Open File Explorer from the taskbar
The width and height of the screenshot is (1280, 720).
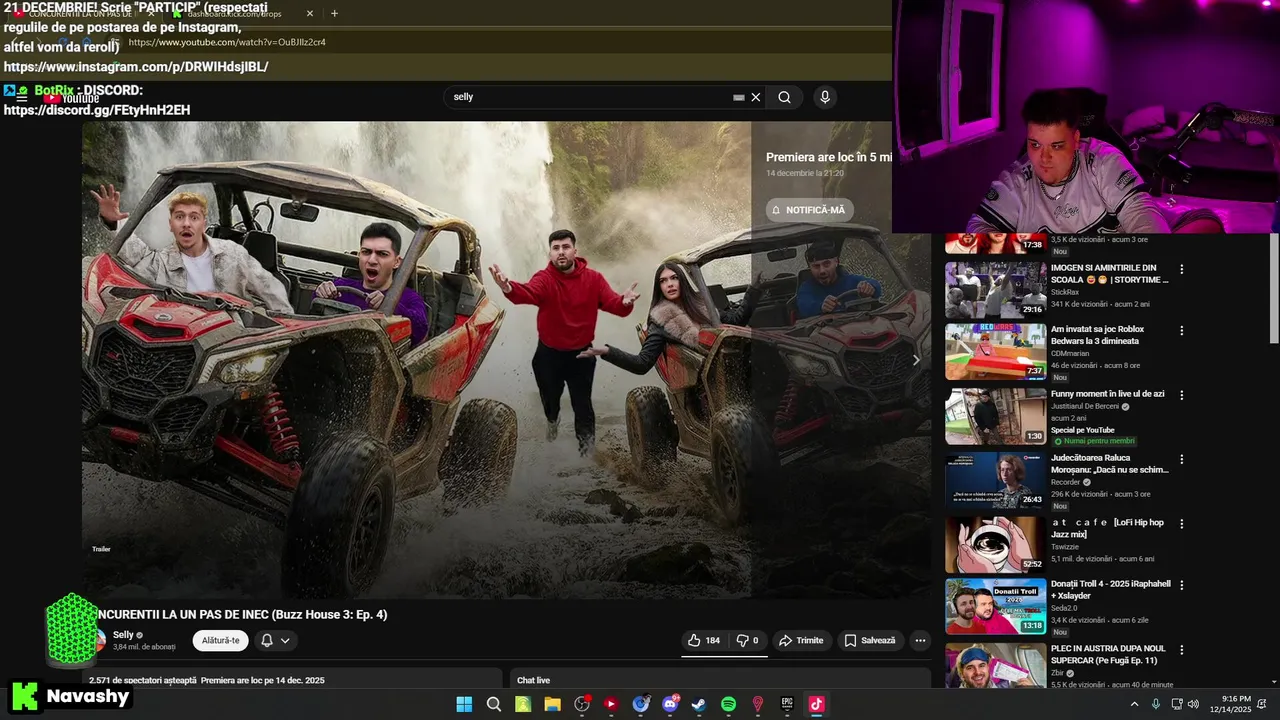click(x=552, y=704)
